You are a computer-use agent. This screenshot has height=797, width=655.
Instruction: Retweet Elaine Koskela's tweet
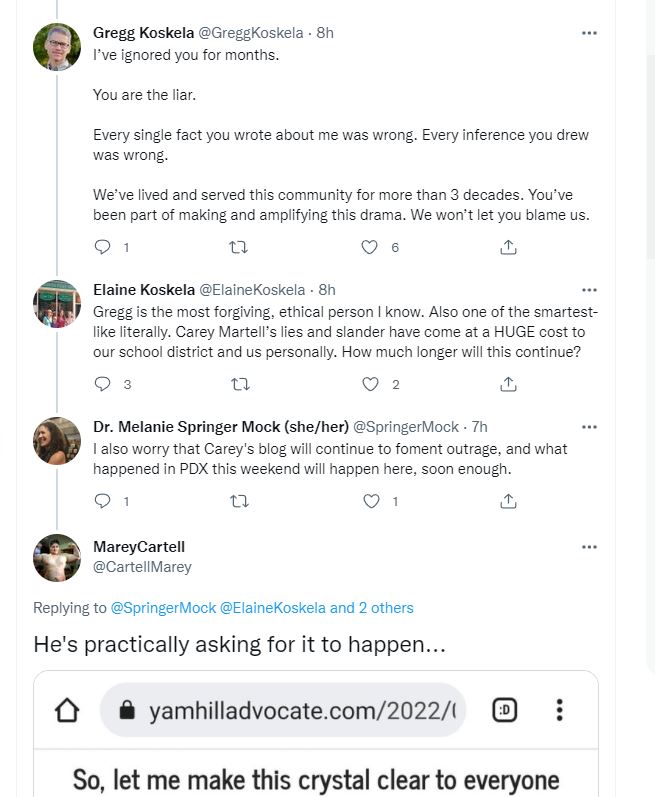239,384
